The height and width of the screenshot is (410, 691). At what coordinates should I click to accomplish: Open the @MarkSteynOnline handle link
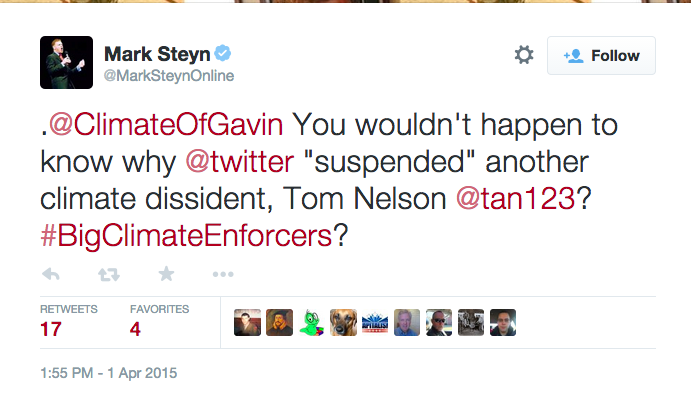169,76
